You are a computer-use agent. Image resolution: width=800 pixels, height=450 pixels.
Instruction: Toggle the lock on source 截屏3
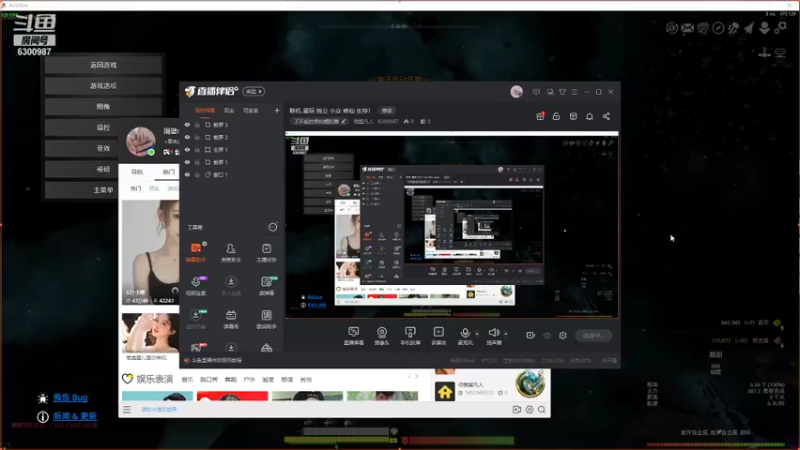(197, 124)
